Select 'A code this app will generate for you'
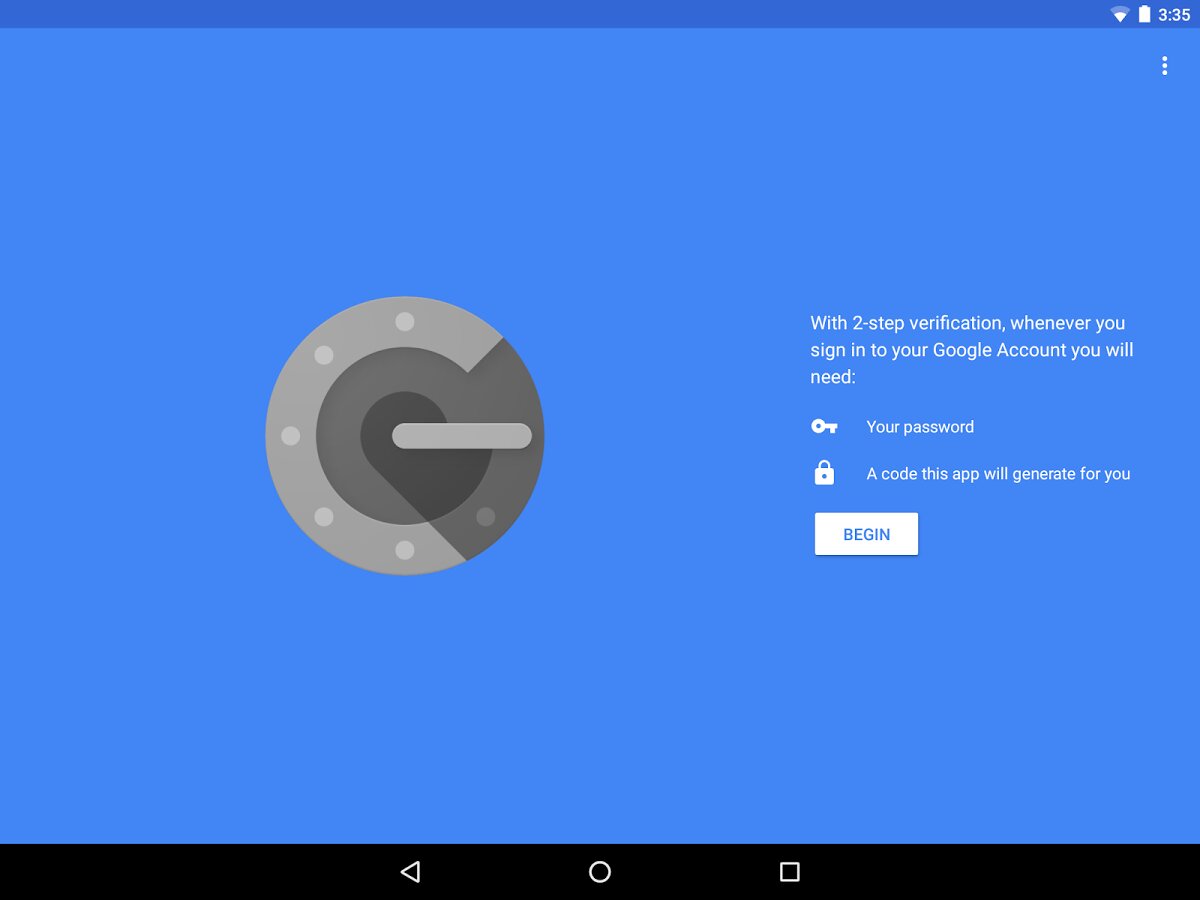The height and width of the screenshot is (900, 1200). pos(998,474)
